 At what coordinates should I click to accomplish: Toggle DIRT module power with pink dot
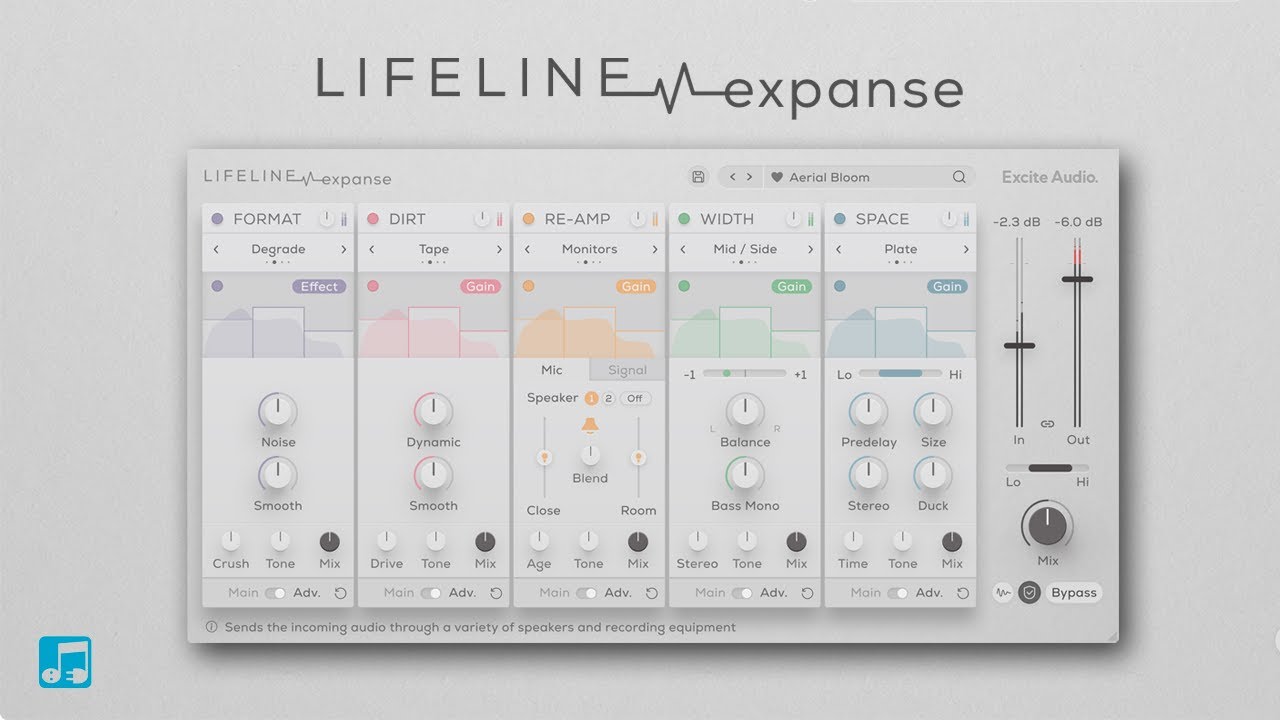click(x=373, y=219)
